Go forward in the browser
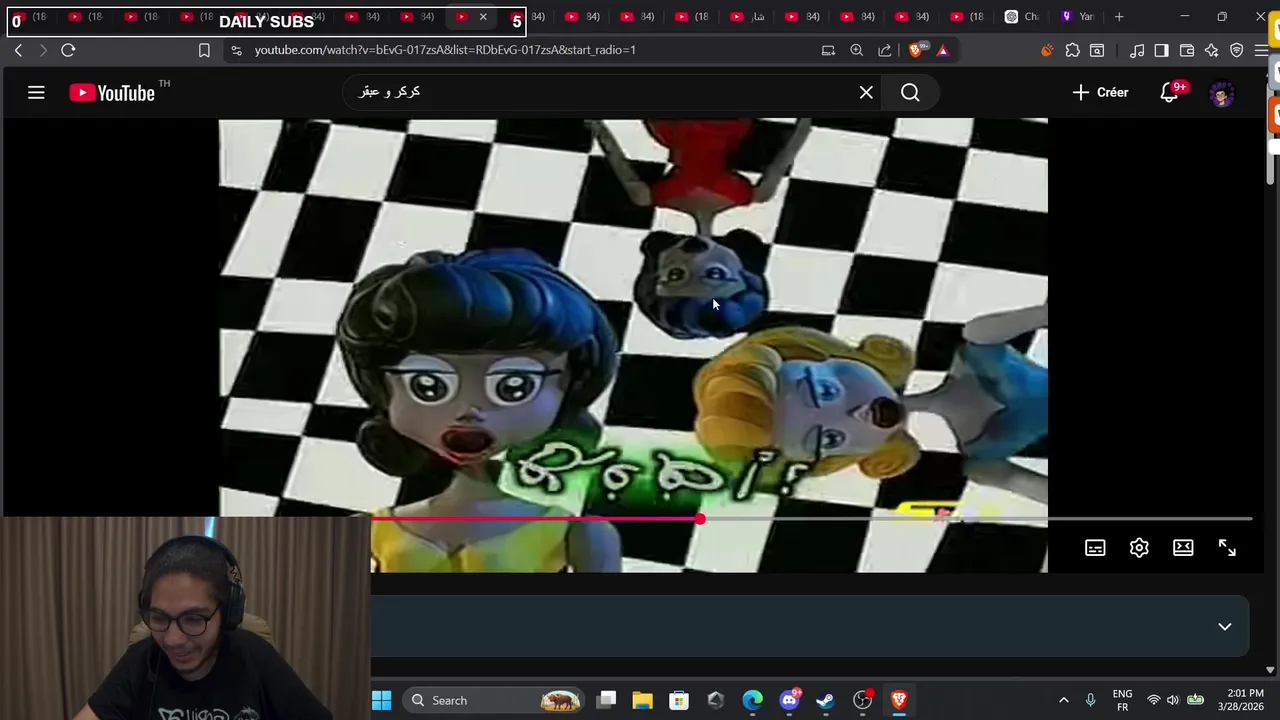1280x720 pixels. pyautogui.click(x=43, y=50)
